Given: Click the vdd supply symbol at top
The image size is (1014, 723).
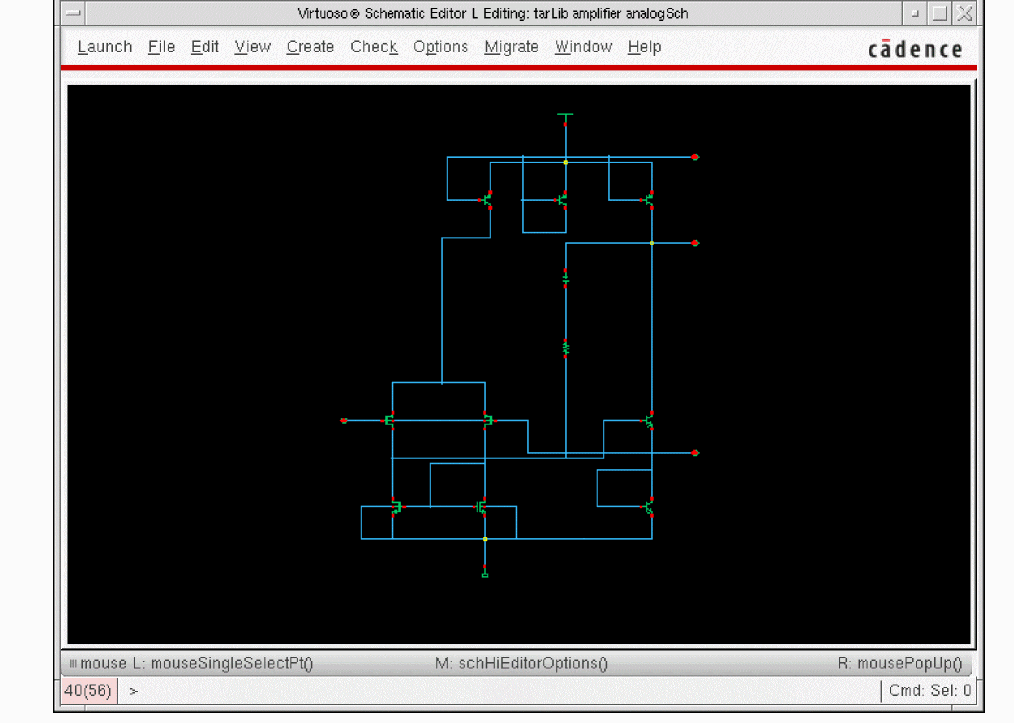Looking at the screenshot, I should click(565, 117).
